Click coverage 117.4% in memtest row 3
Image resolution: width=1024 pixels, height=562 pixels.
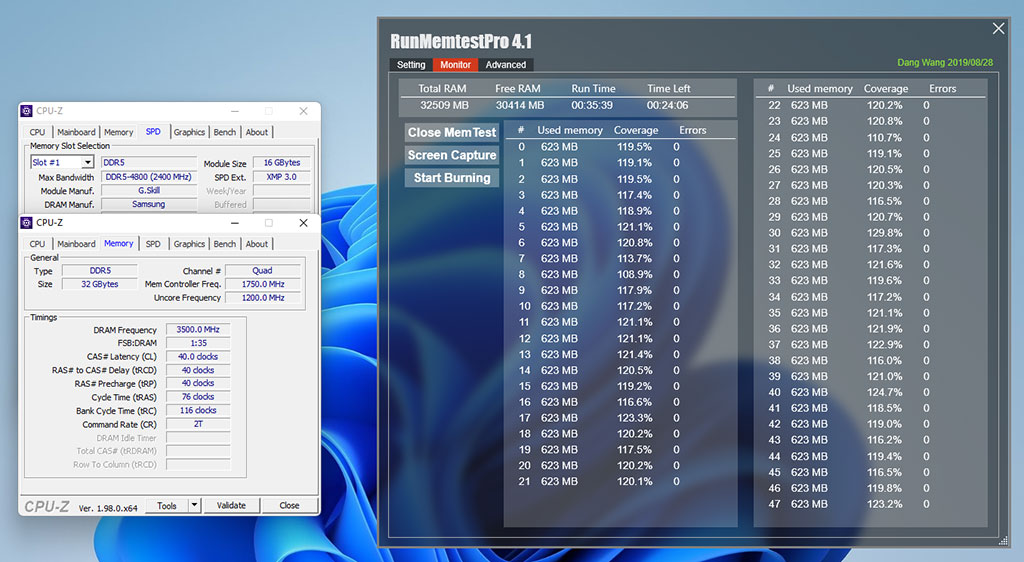tap(634, 195)
